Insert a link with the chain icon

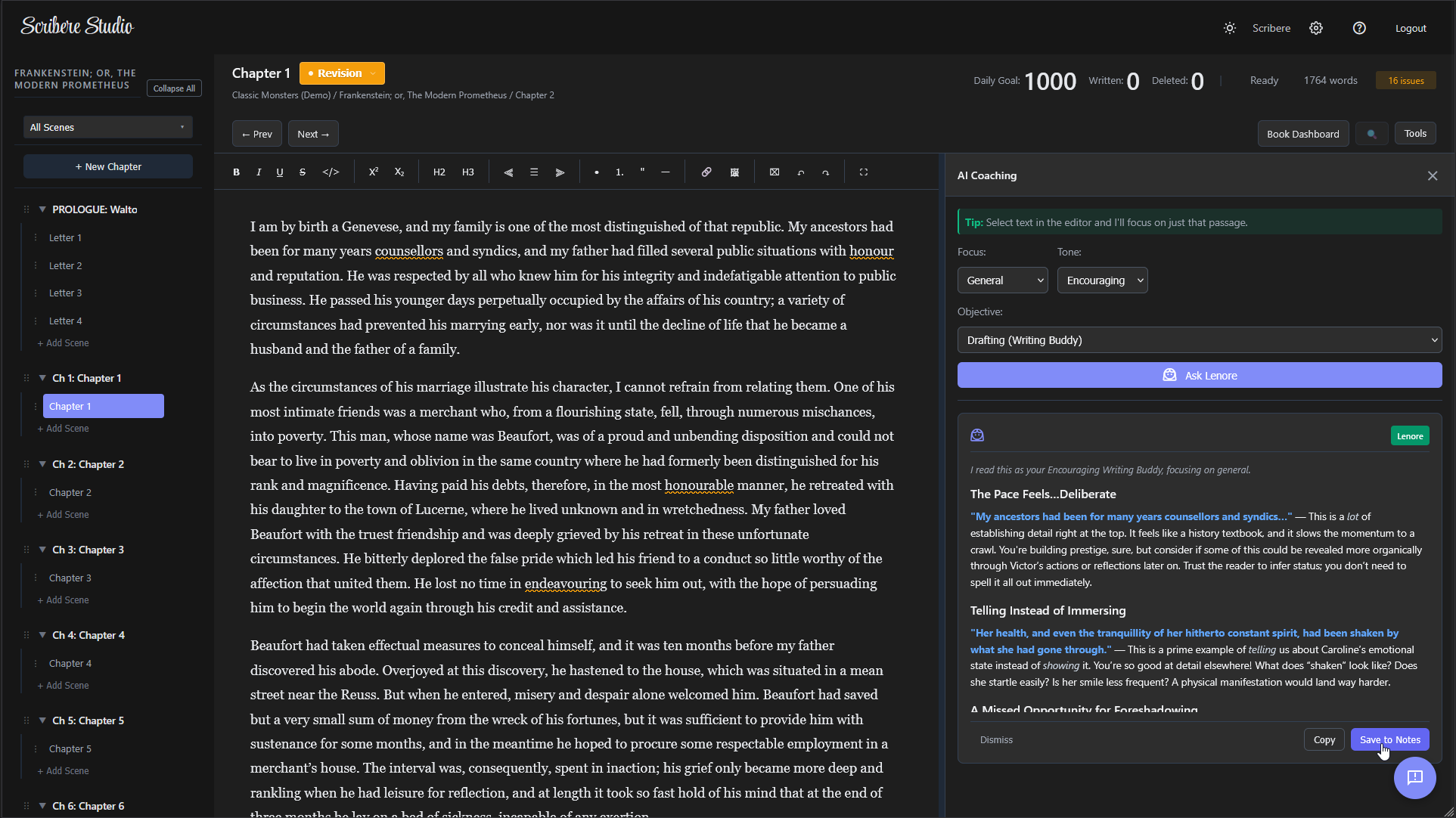706,172
